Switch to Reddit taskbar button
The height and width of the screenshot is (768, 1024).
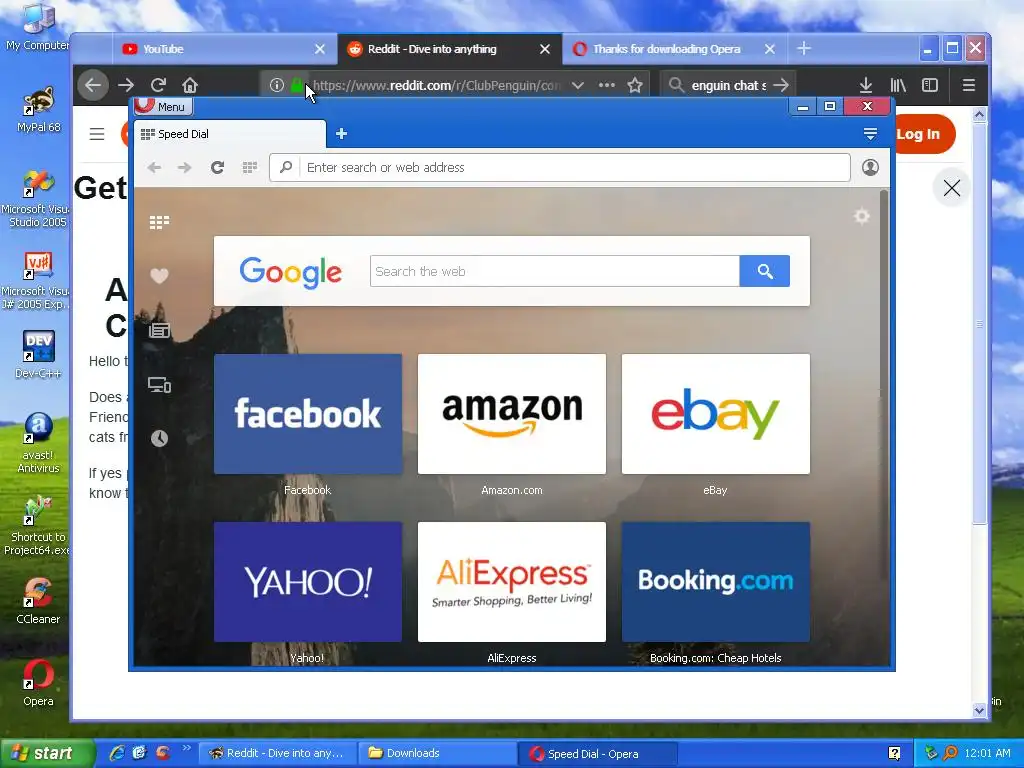278,753
